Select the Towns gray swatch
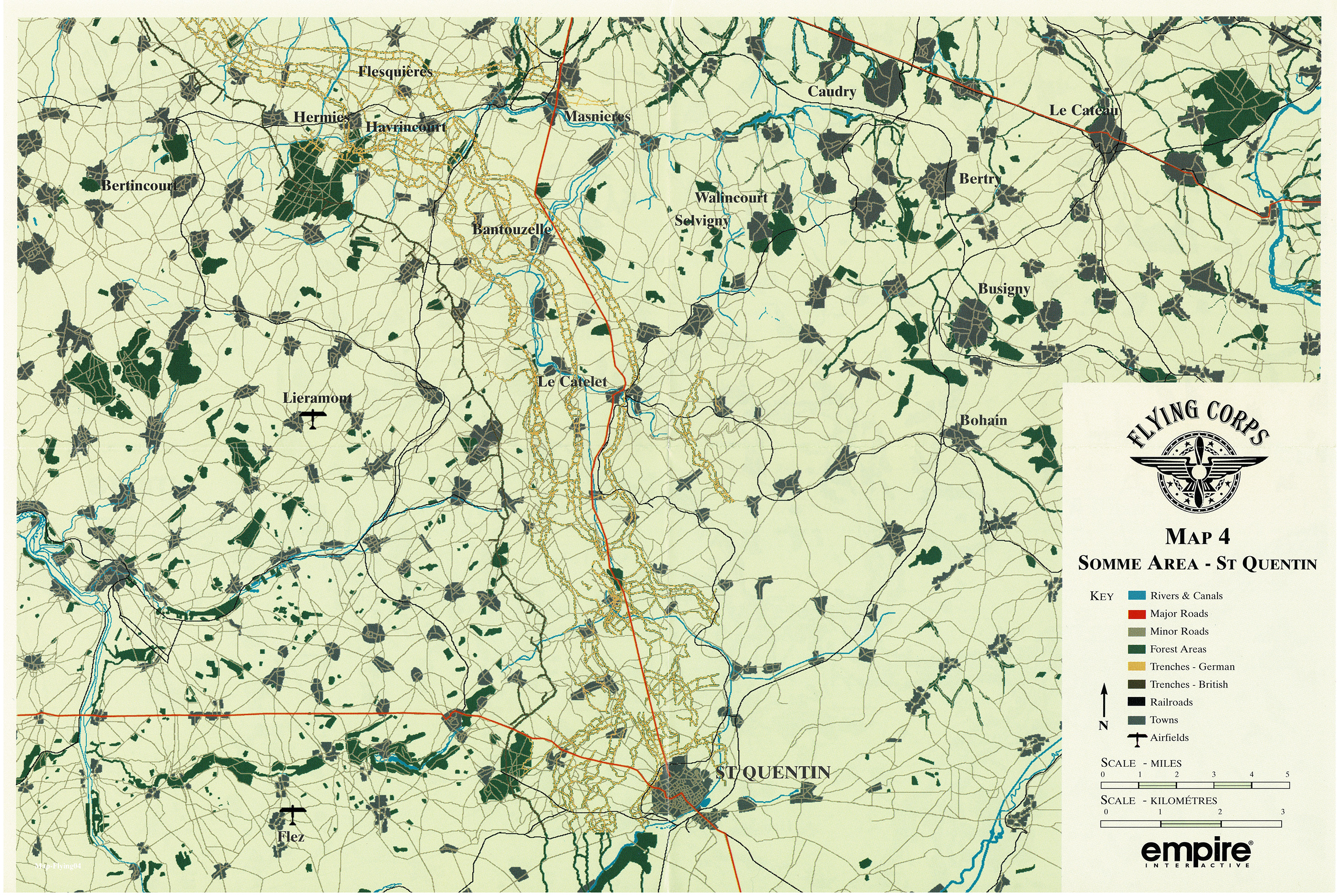This screenshot has width=1337, height=896. pyautogui.click(x=1137, y=720)
